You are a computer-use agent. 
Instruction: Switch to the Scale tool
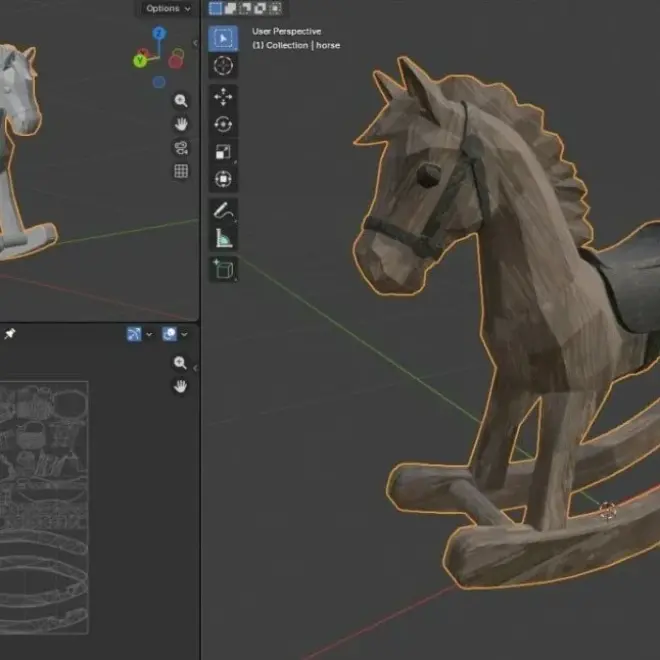pos(223,152)
